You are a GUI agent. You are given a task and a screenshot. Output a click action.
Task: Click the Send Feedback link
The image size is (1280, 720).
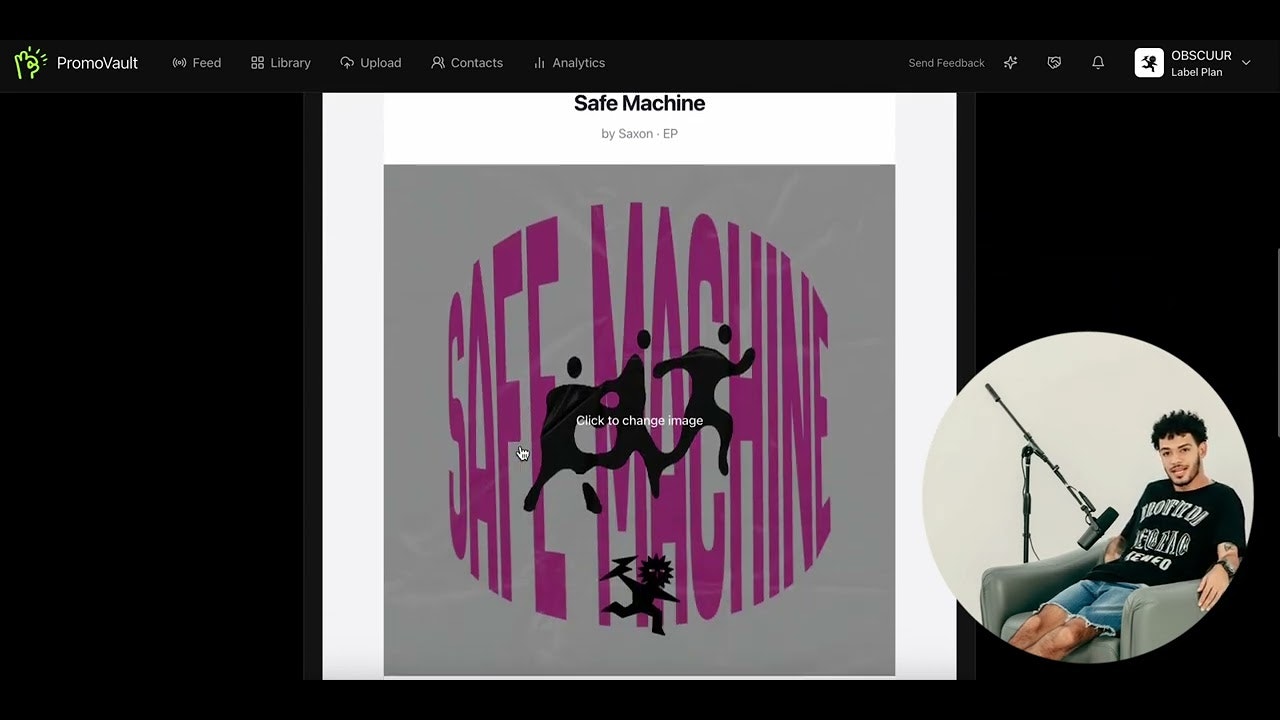[946, 63]
